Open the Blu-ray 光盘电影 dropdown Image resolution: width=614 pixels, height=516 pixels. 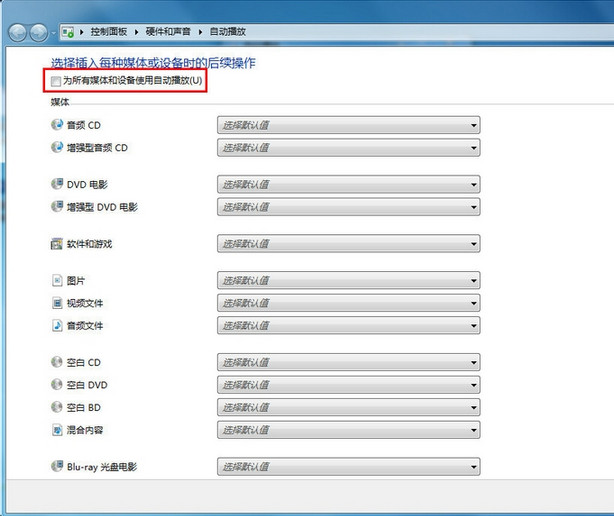point(349,467)
